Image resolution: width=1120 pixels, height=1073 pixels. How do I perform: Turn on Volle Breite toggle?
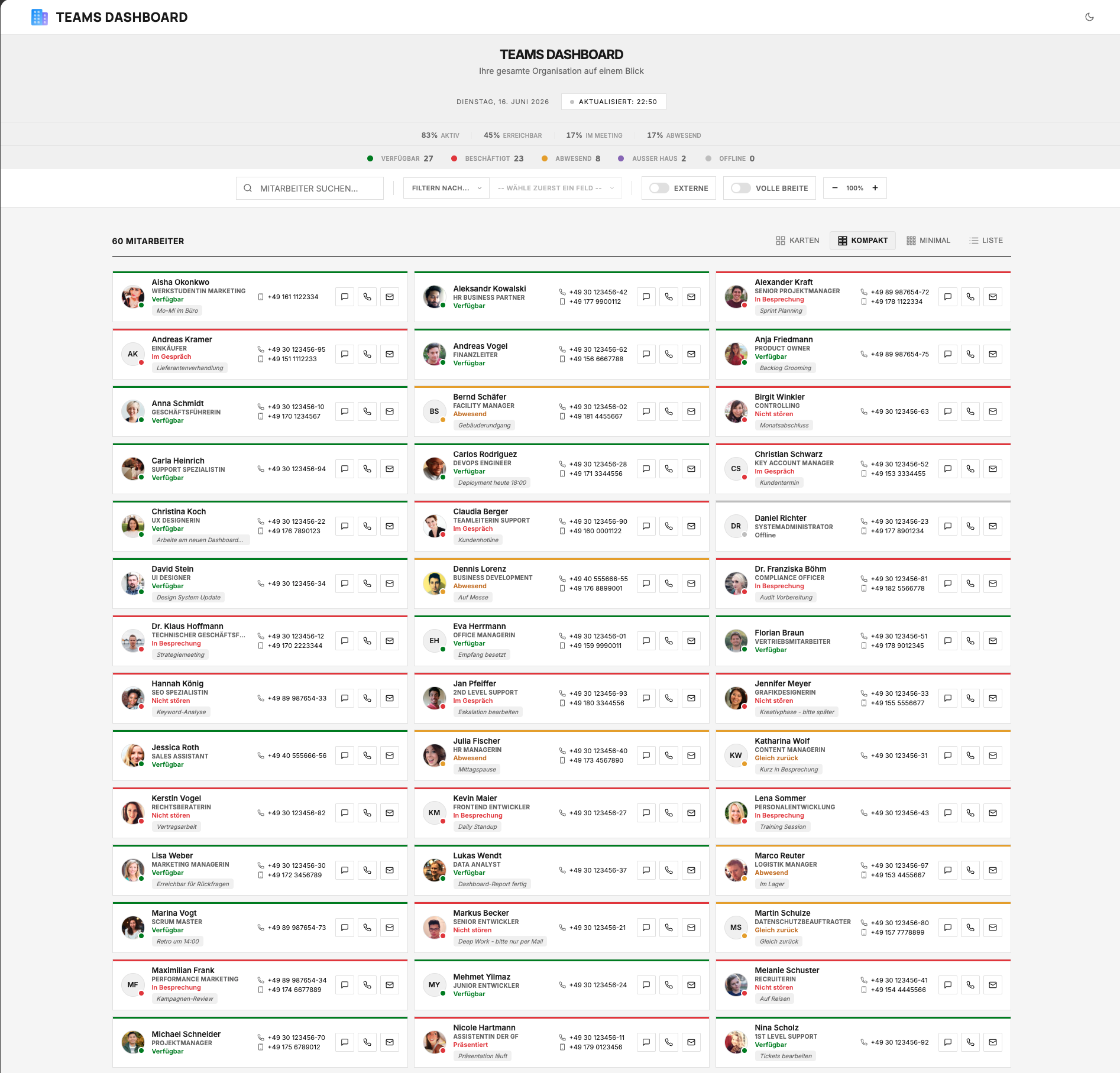pos(740,188)
